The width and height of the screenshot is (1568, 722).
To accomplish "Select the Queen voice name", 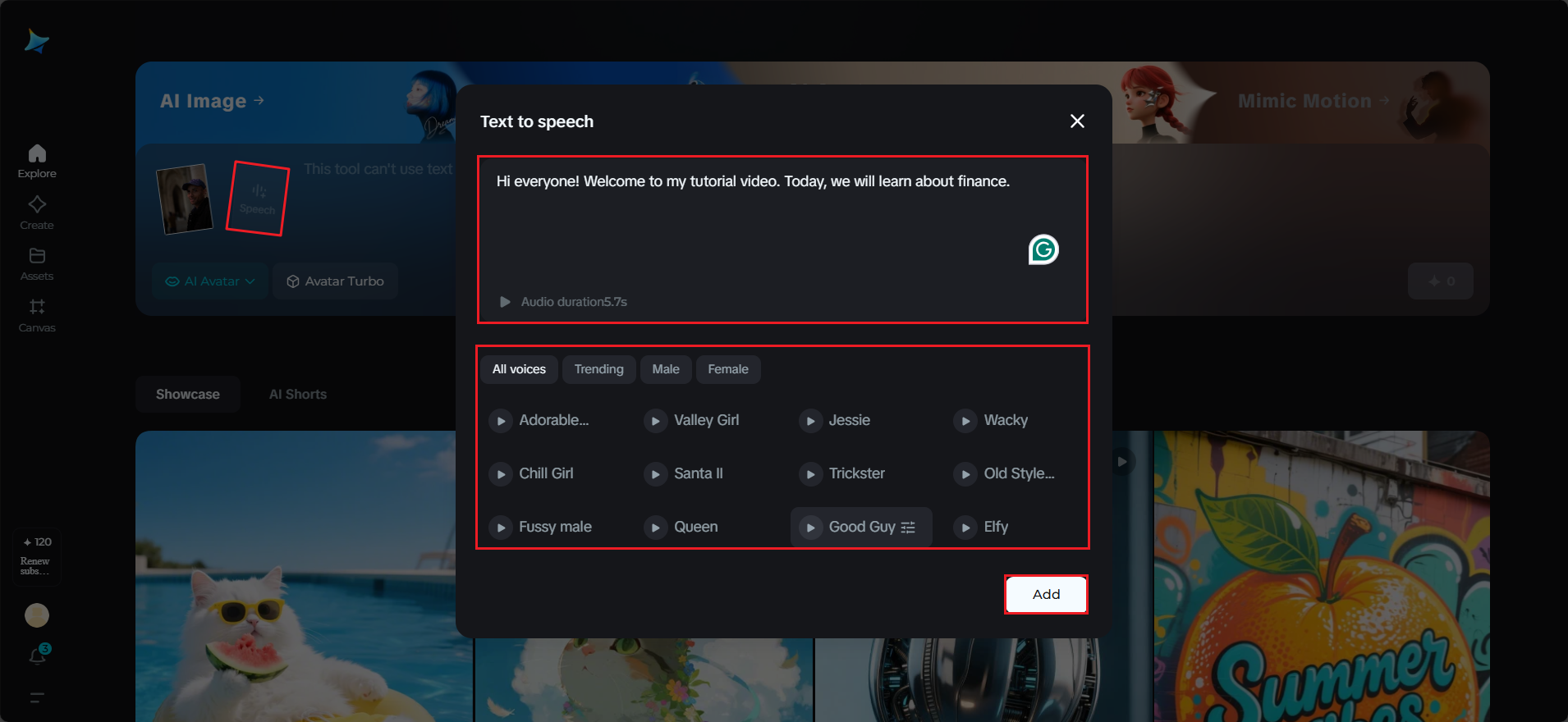I will pos(696,527).
